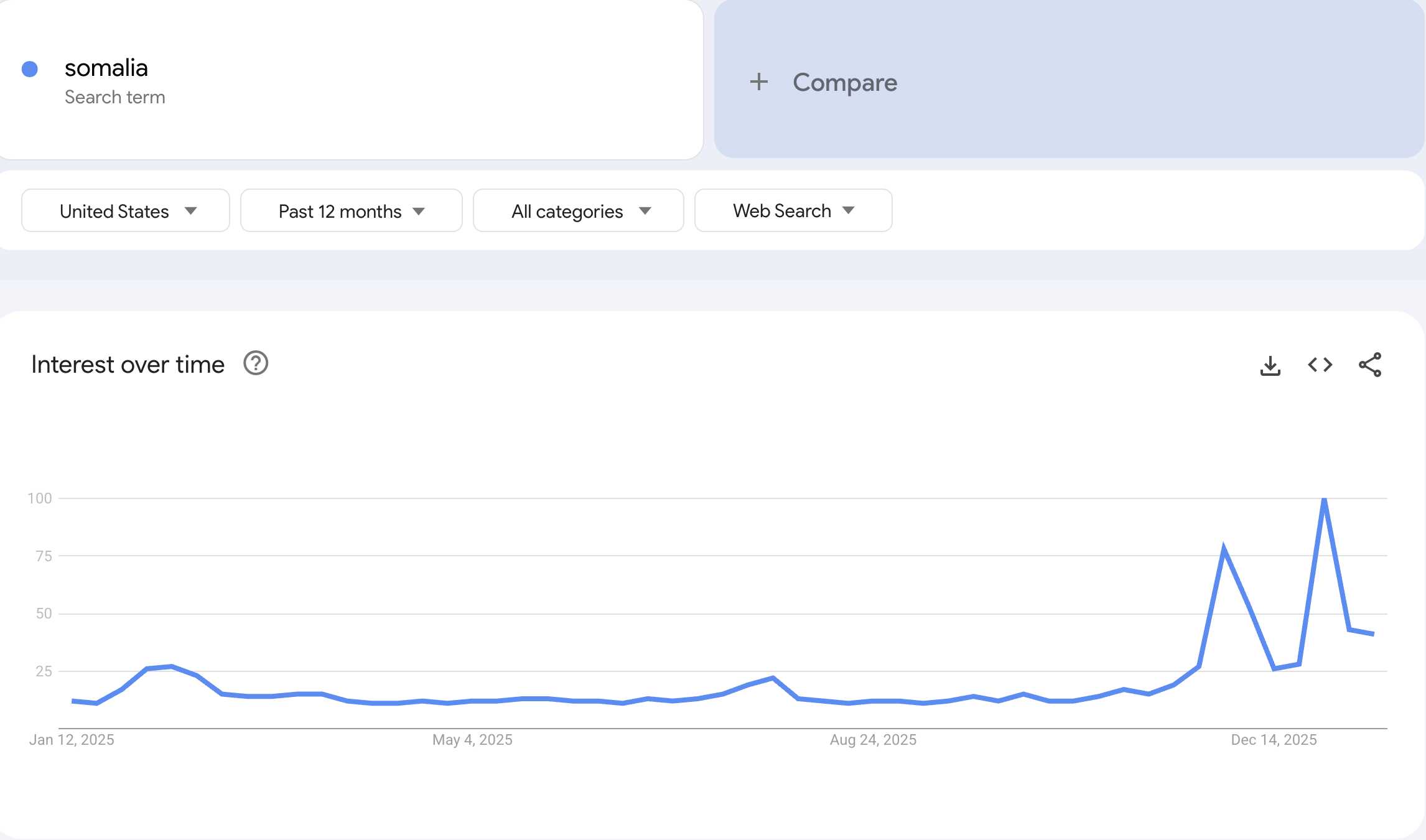Click the embed code icon
Image resolution: width=1426 pixels, height=840 pixels.
(1320, 365)
